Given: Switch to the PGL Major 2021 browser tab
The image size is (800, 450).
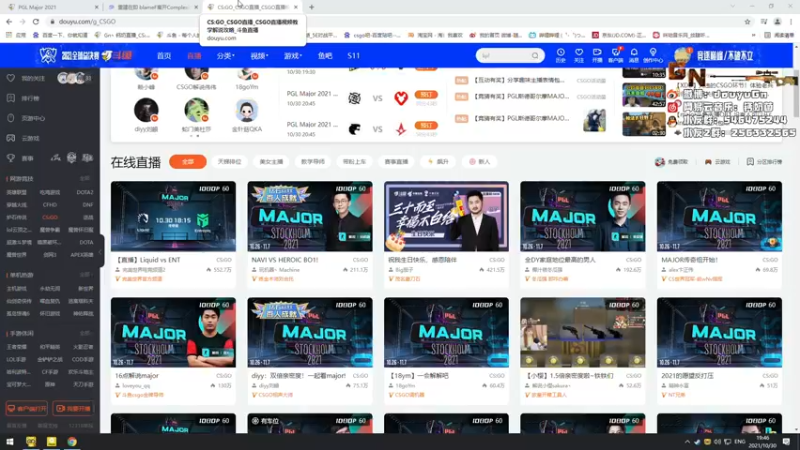Looking at the screenshot, I should pyautogui.click(x=51, y=7).
